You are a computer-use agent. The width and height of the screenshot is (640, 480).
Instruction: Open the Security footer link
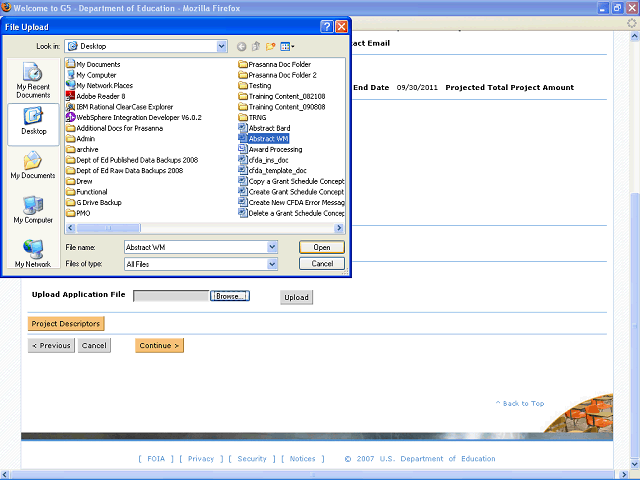[252, 459]
